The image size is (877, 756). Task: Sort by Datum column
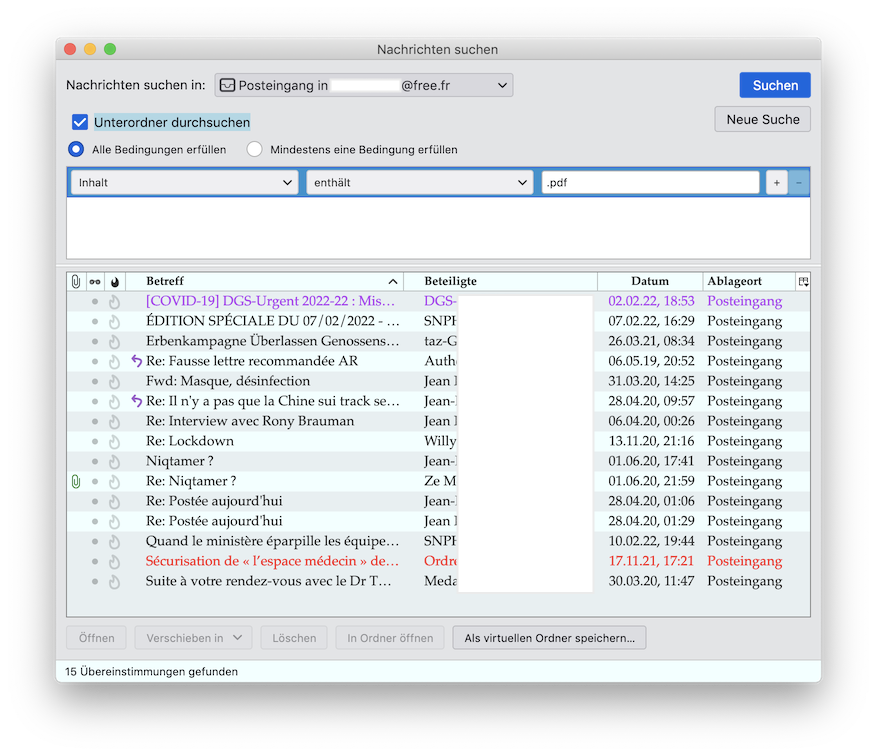pyautogui.click(x=650, y=281)
